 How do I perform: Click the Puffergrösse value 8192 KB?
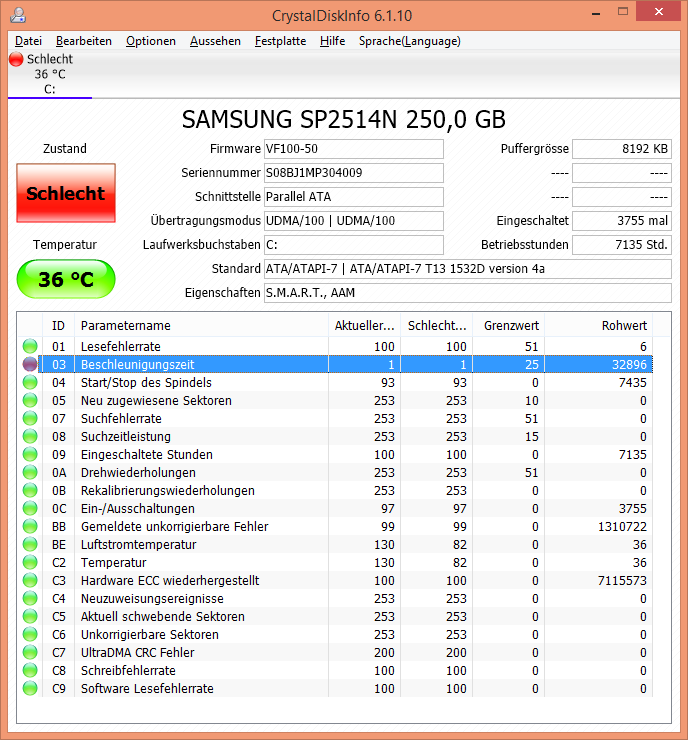point(622,149)
